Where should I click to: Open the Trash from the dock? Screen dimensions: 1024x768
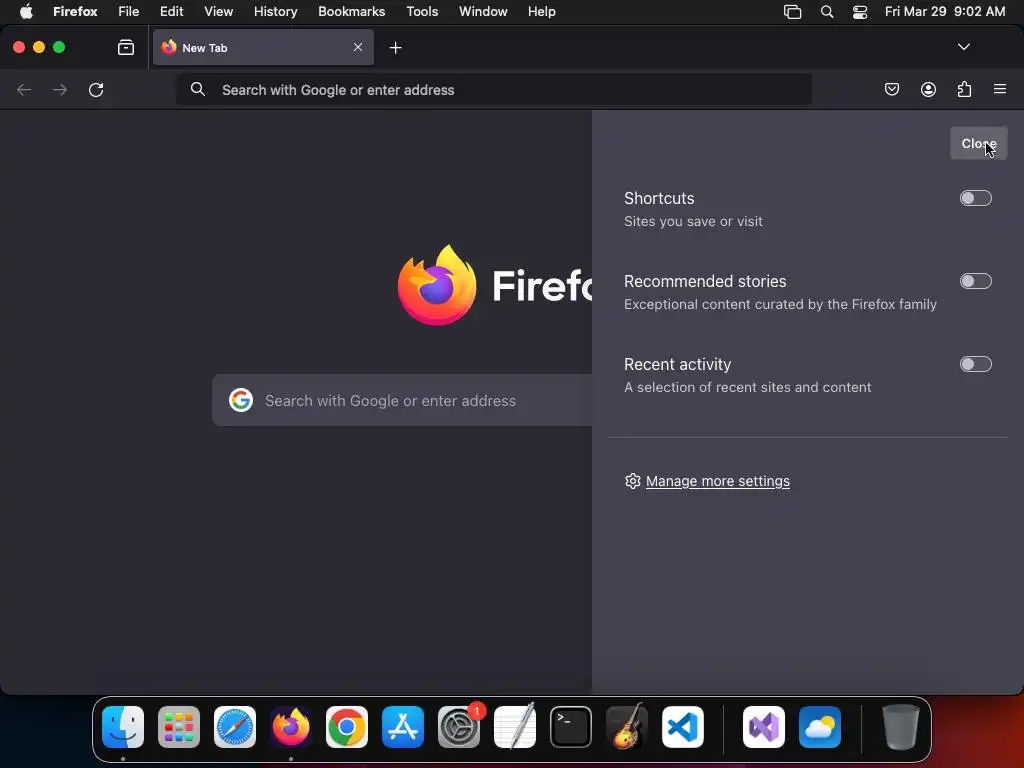coord(901,726)
